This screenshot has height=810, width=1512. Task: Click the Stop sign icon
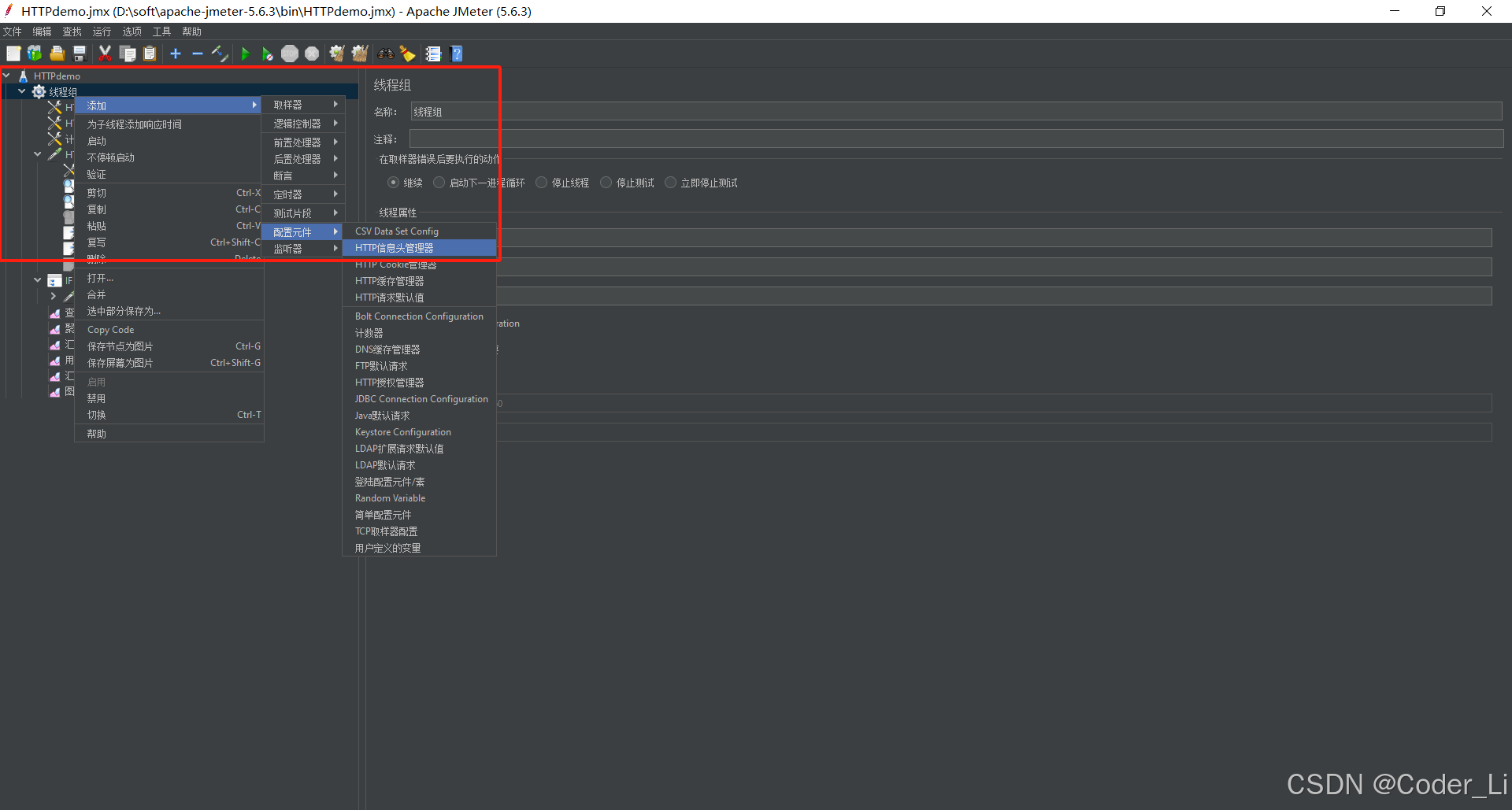tap(290, 54)
